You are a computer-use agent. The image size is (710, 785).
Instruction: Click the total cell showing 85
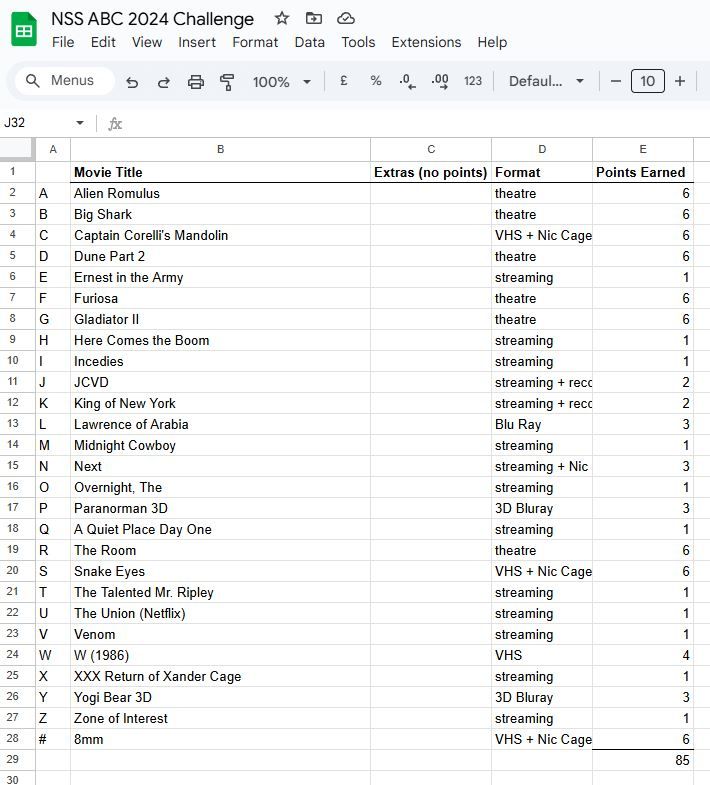pos(643,760)
